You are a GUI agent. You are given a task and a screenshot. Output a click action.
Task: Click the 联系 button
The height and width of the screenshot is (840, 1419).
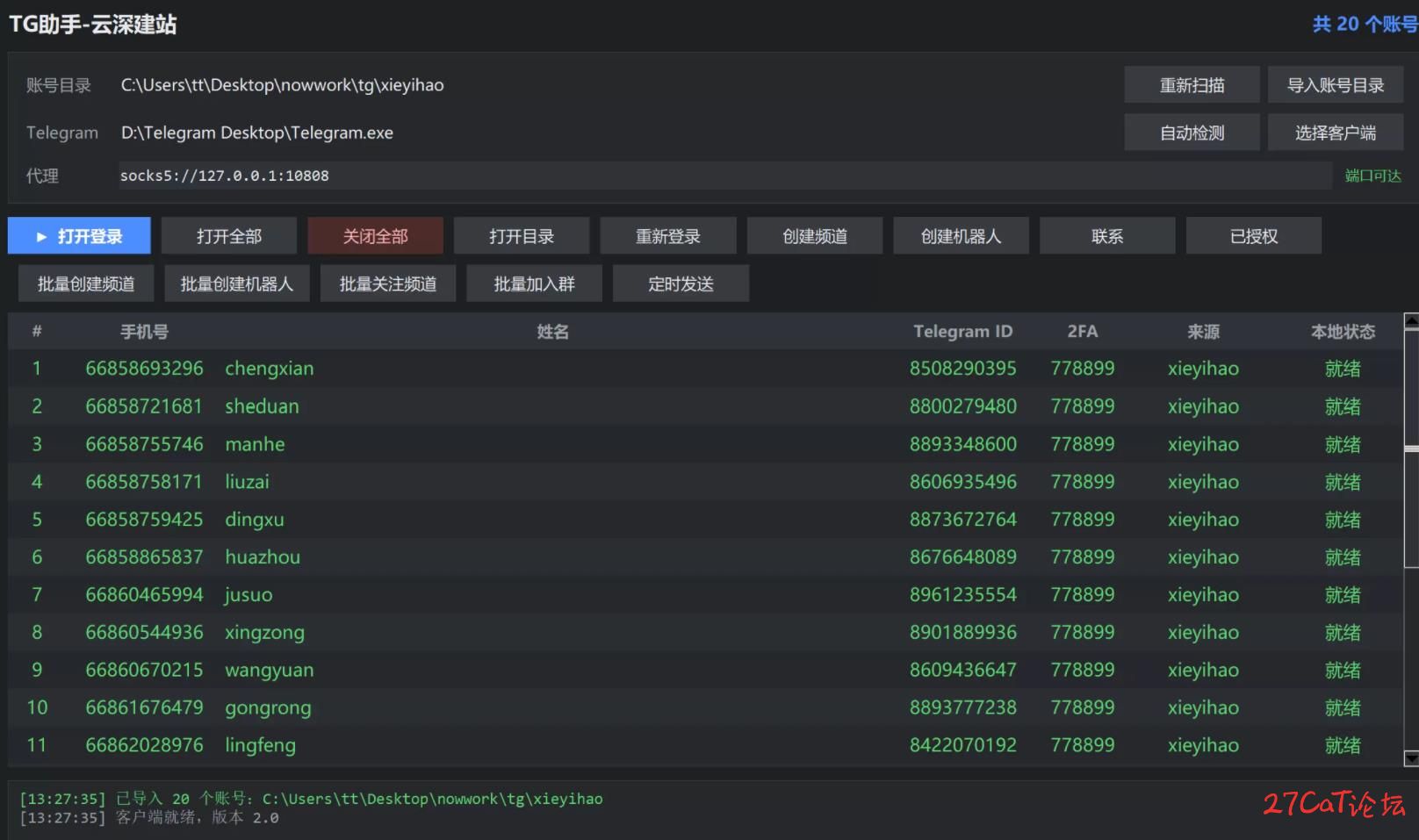click(1107, 236)
